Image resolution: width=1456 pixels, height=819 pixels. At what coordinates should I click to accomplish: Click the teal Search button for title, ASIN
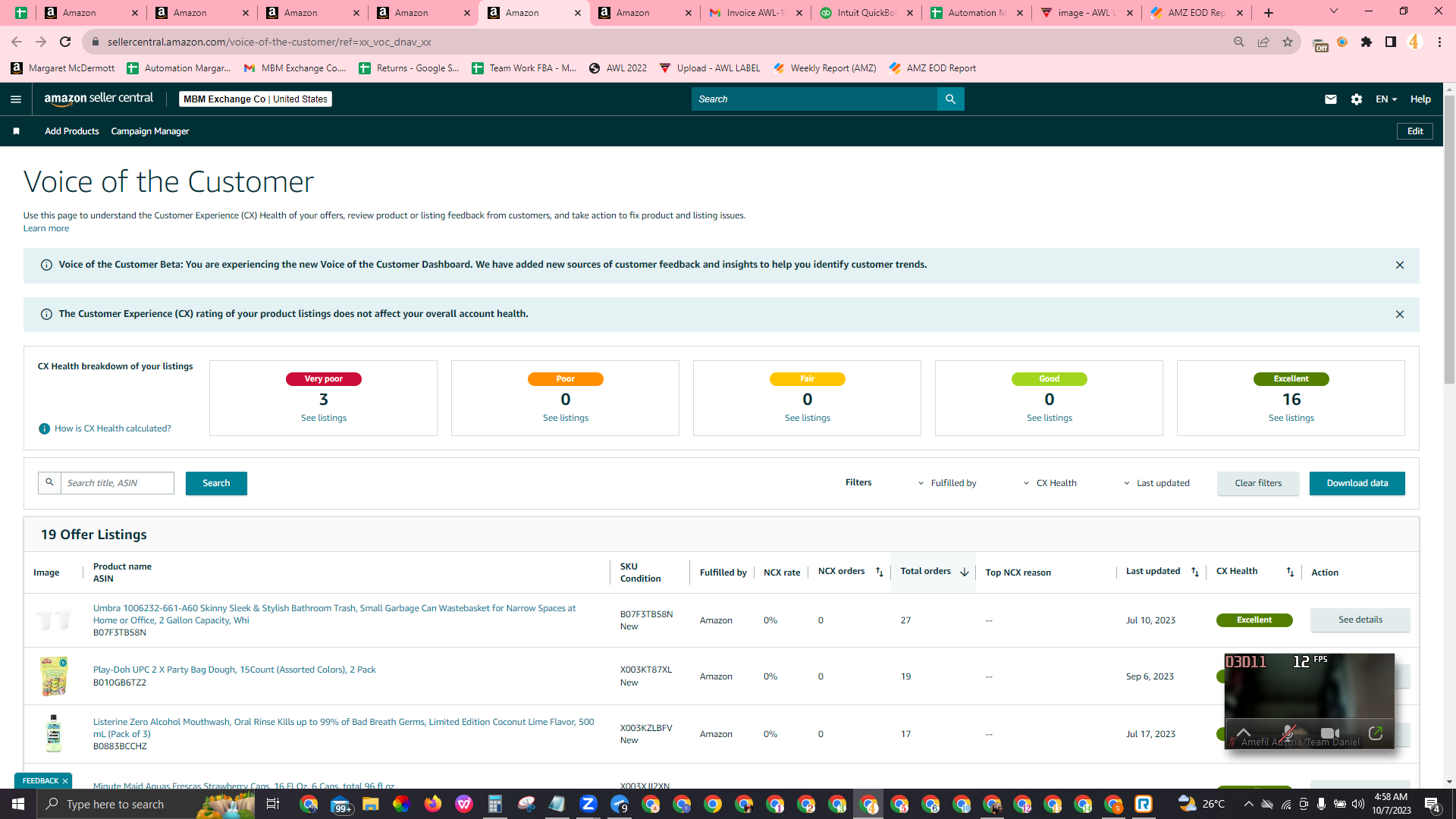(216, 483)
